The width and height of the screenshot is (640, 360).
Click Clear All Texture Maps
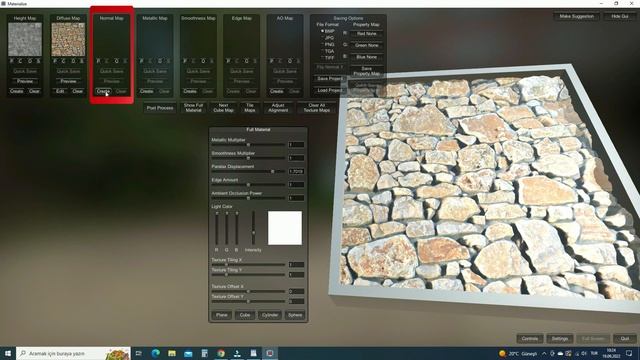click(x=317, y=108)
